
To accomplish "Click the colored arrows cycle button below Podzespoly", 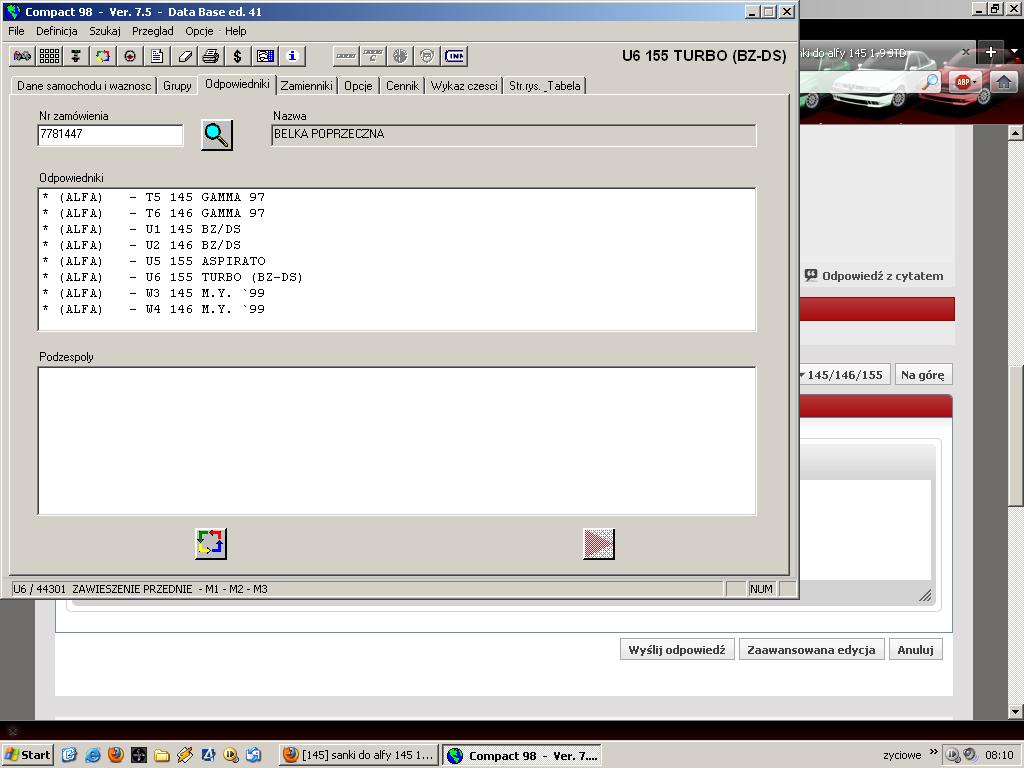I will click(211, 543).
